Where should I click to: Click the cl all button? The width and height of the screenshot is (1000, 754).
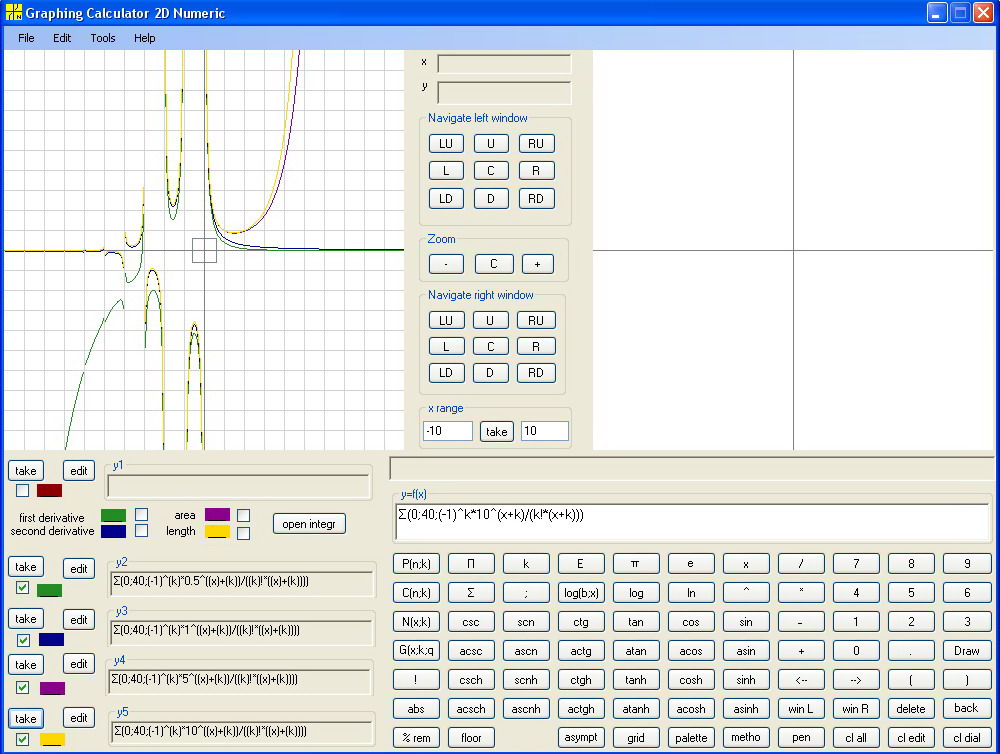point(856,738)
